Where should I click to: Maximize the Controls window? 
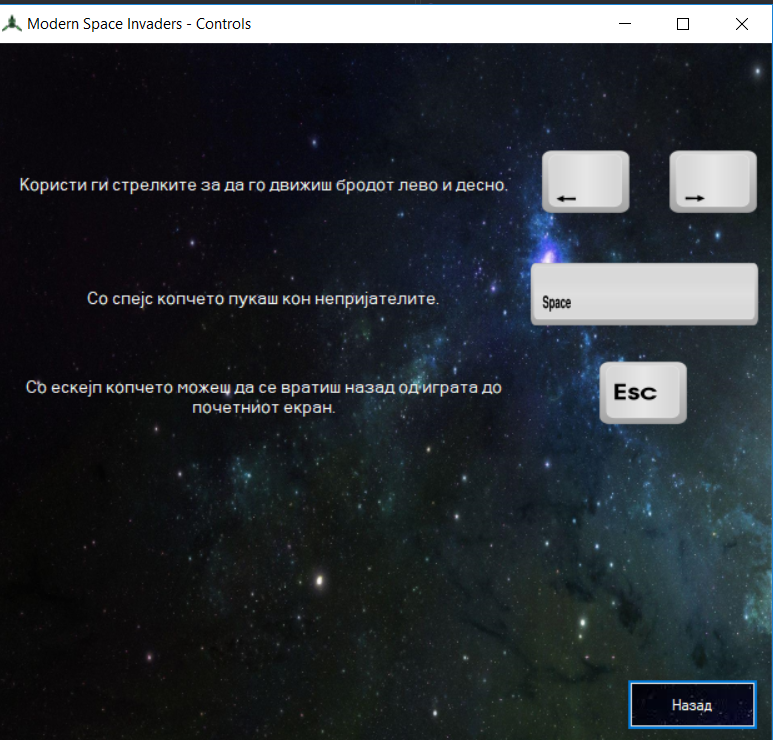click(x=683, y=24)
